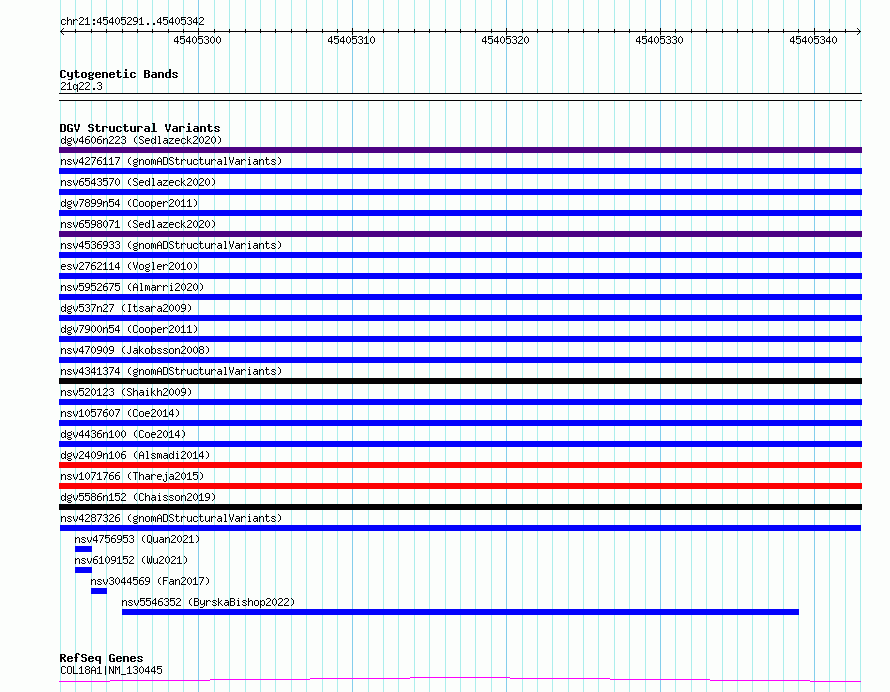Select the purple bar under nsv6598071
Screen dimensions: 890x692
(x=460, y=234)
